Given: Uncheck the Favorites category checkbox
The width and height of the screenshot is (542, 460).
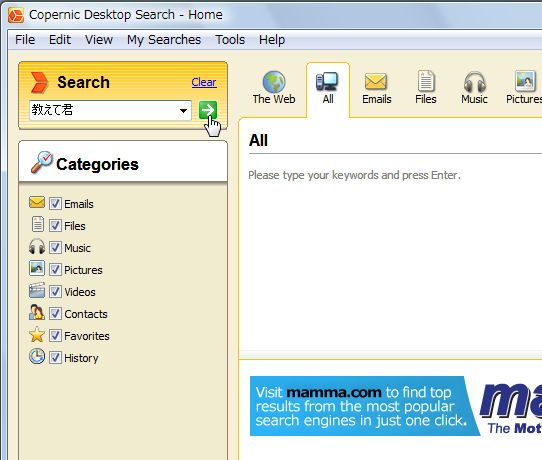Looking at the screenshot, I should [55, 336].
